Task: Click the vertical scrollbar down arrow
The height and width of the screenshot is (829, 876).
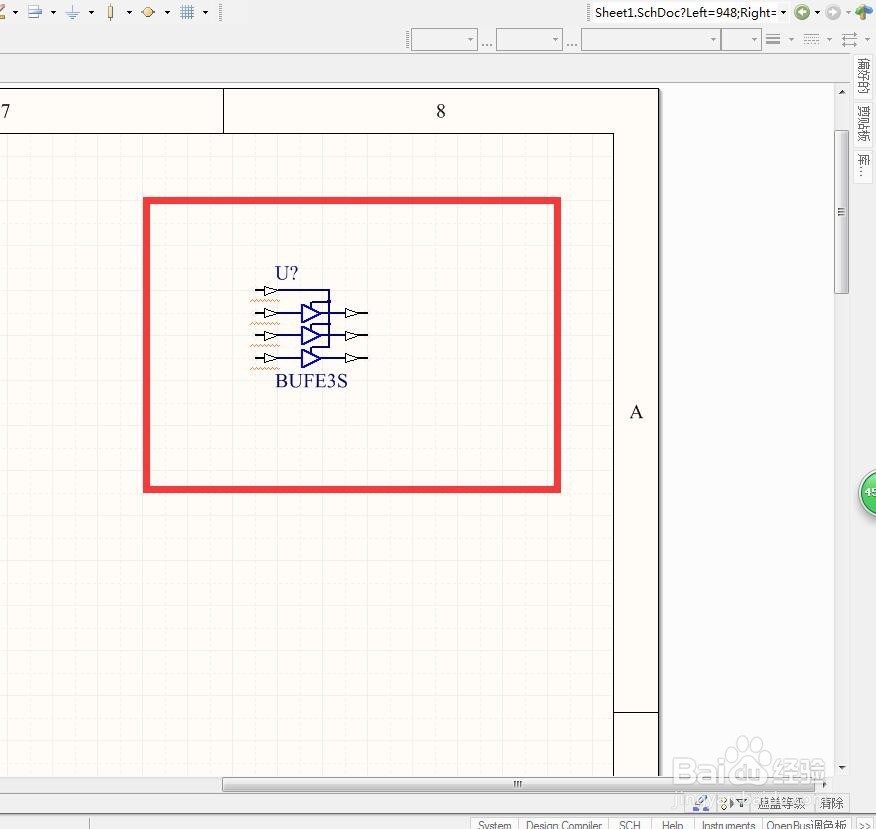Action: click(842, 768)
